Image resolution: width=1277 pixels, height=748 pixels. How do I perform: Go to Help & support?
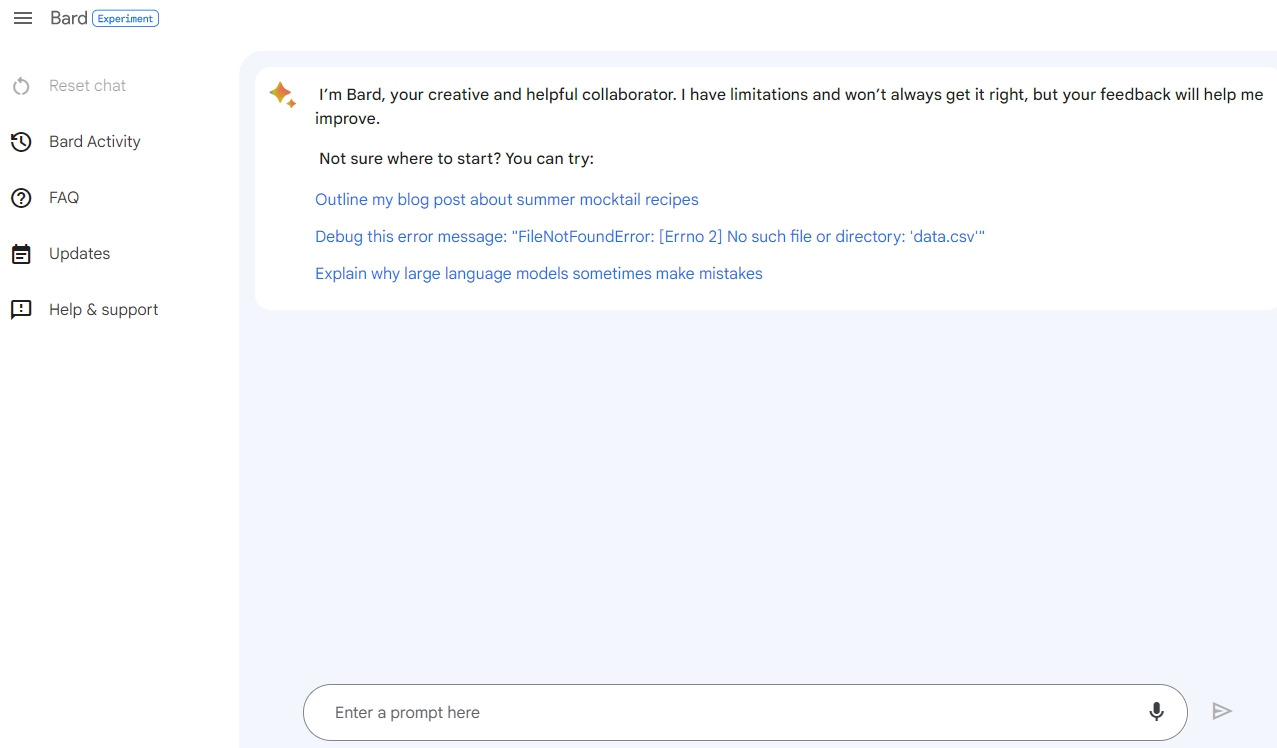(104, 310)
